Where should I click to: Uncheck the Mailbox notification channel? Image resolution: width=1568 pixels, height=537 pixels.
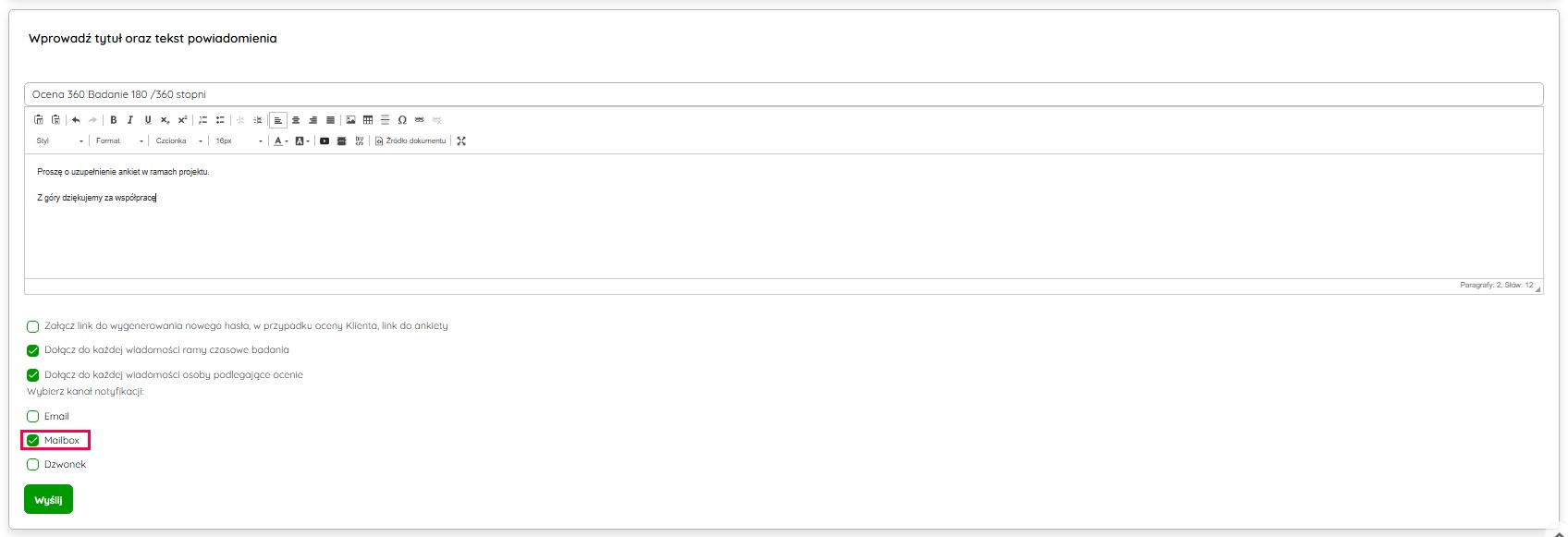pyautogui.click(x=33, y=441)
